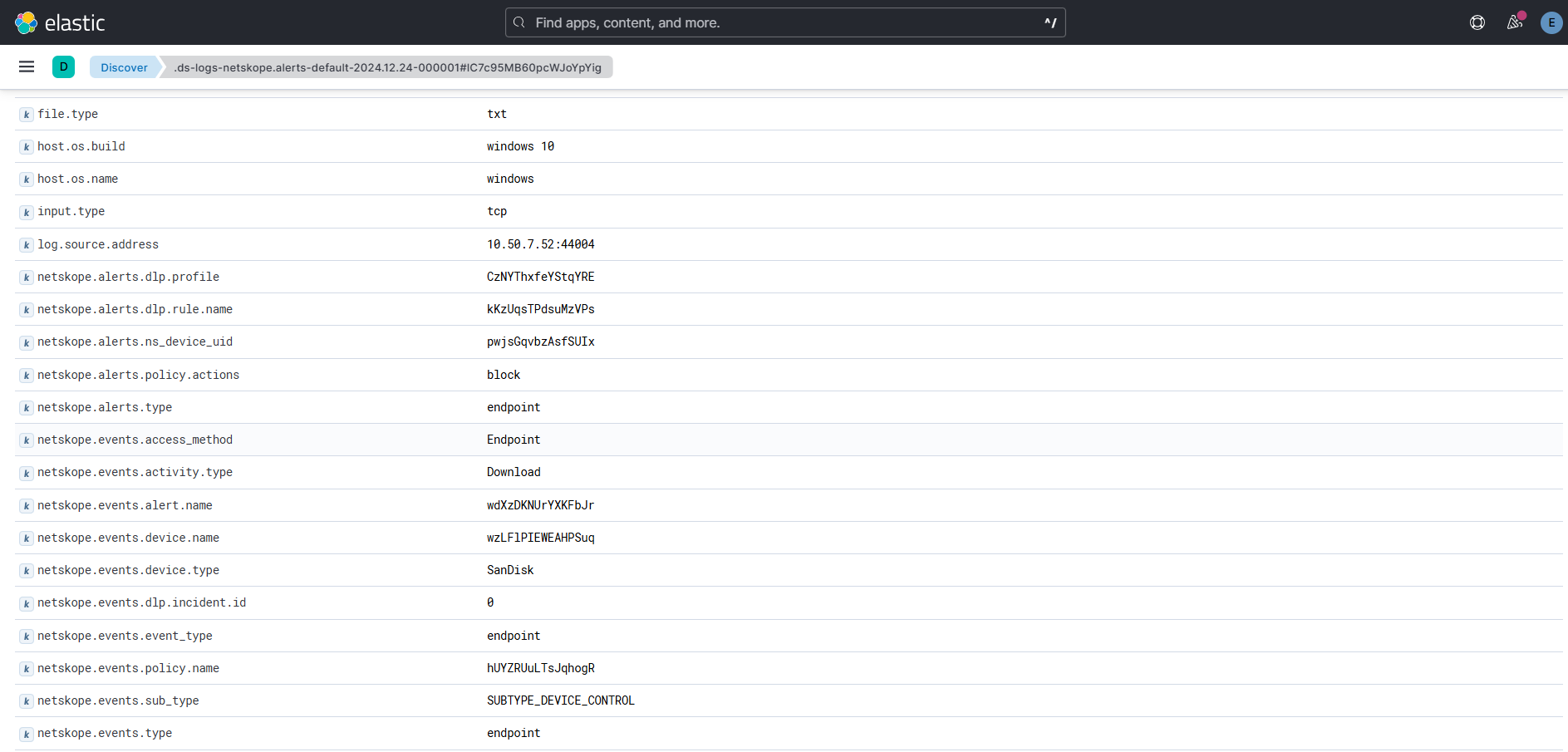The image size is (1568, 752).
Task: Open the D space selector avatar
Action: 63,66
